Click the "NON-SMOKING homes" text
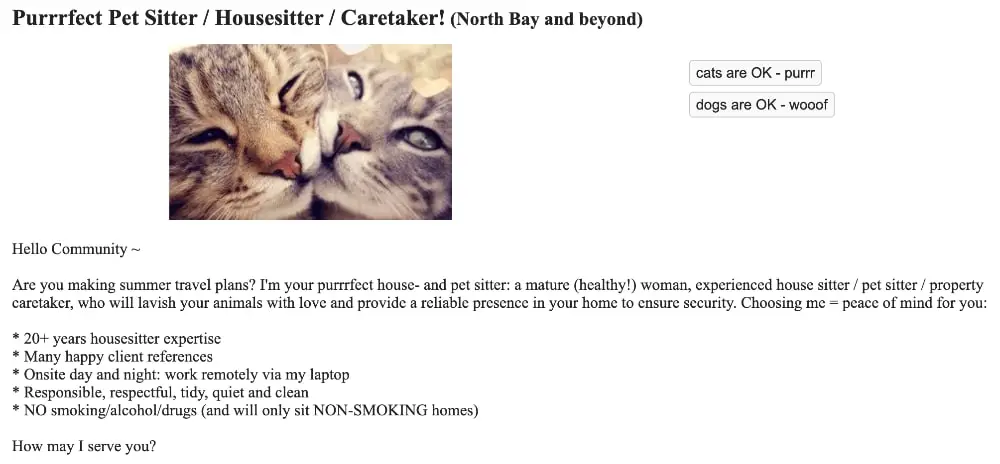The image size is (1000, 464). click(x=393, y=410)
